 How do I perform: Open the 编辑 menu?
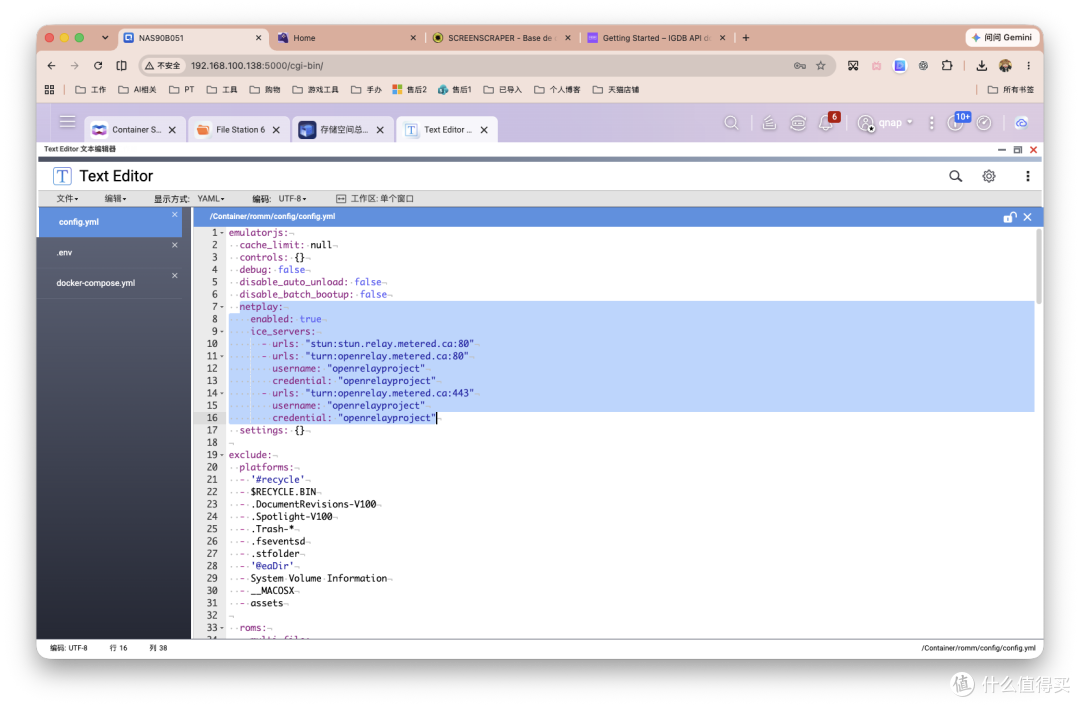coord(115,198)
